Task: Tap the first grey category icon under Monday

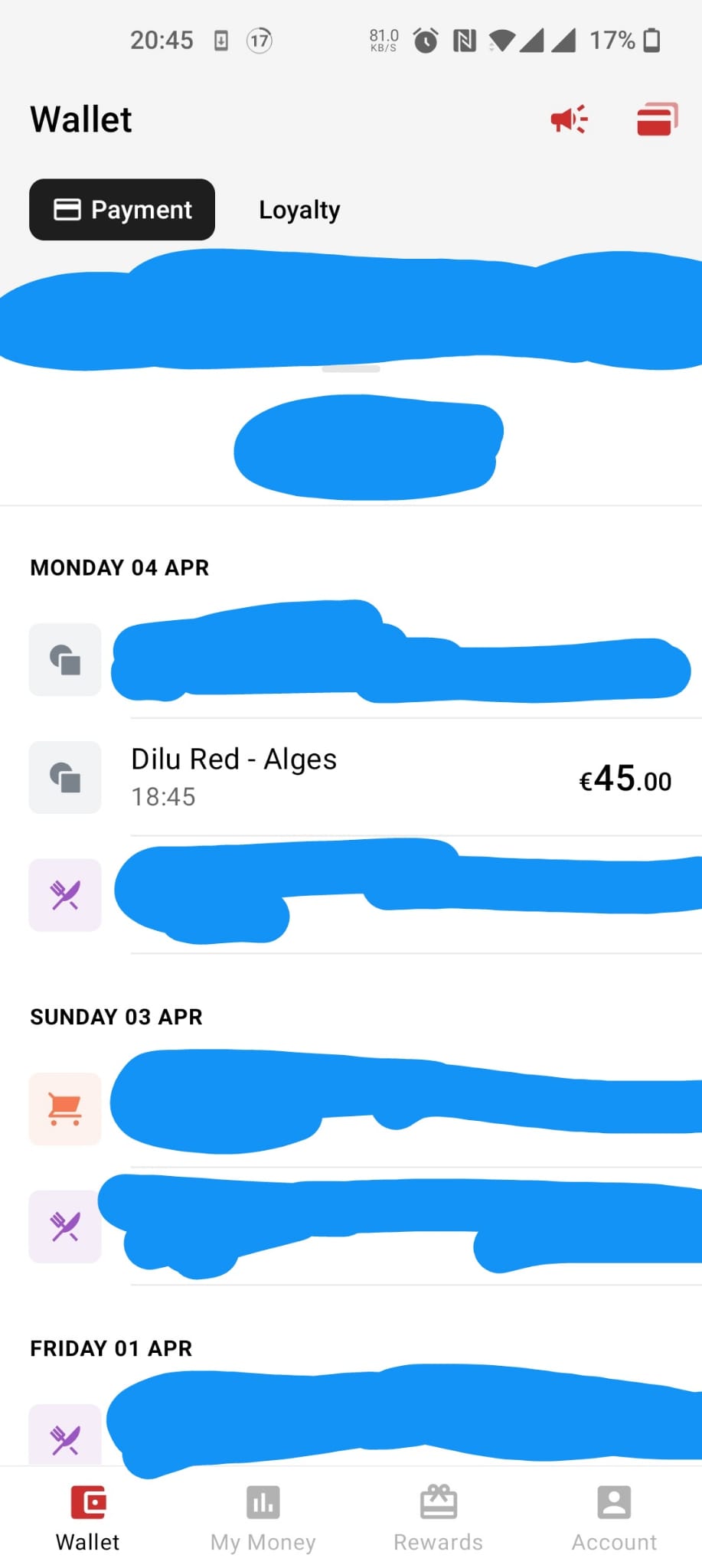Action: tap(65, 660)
